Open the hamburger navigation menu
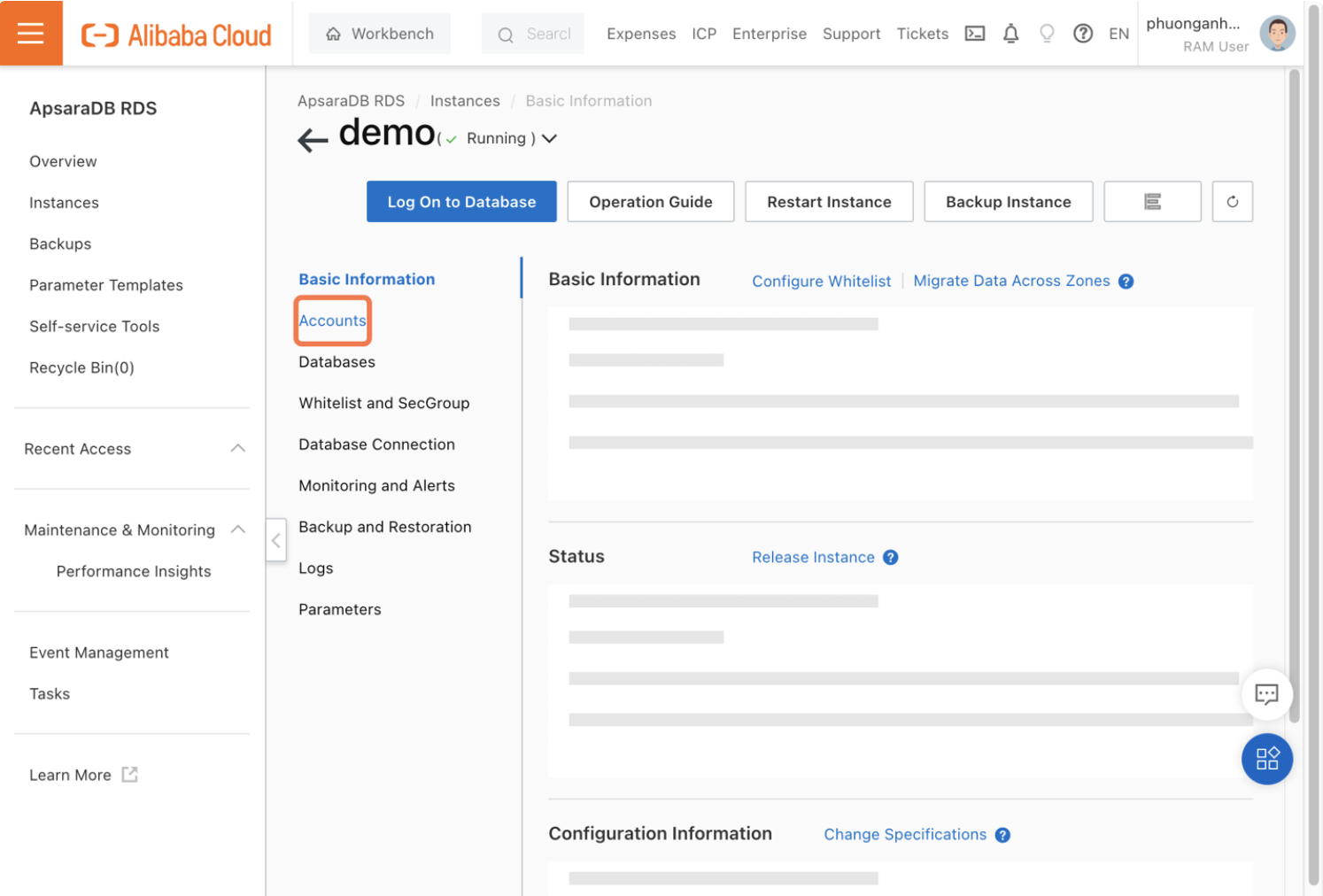This screenshot has height=896, width=1323. point(31,33)
